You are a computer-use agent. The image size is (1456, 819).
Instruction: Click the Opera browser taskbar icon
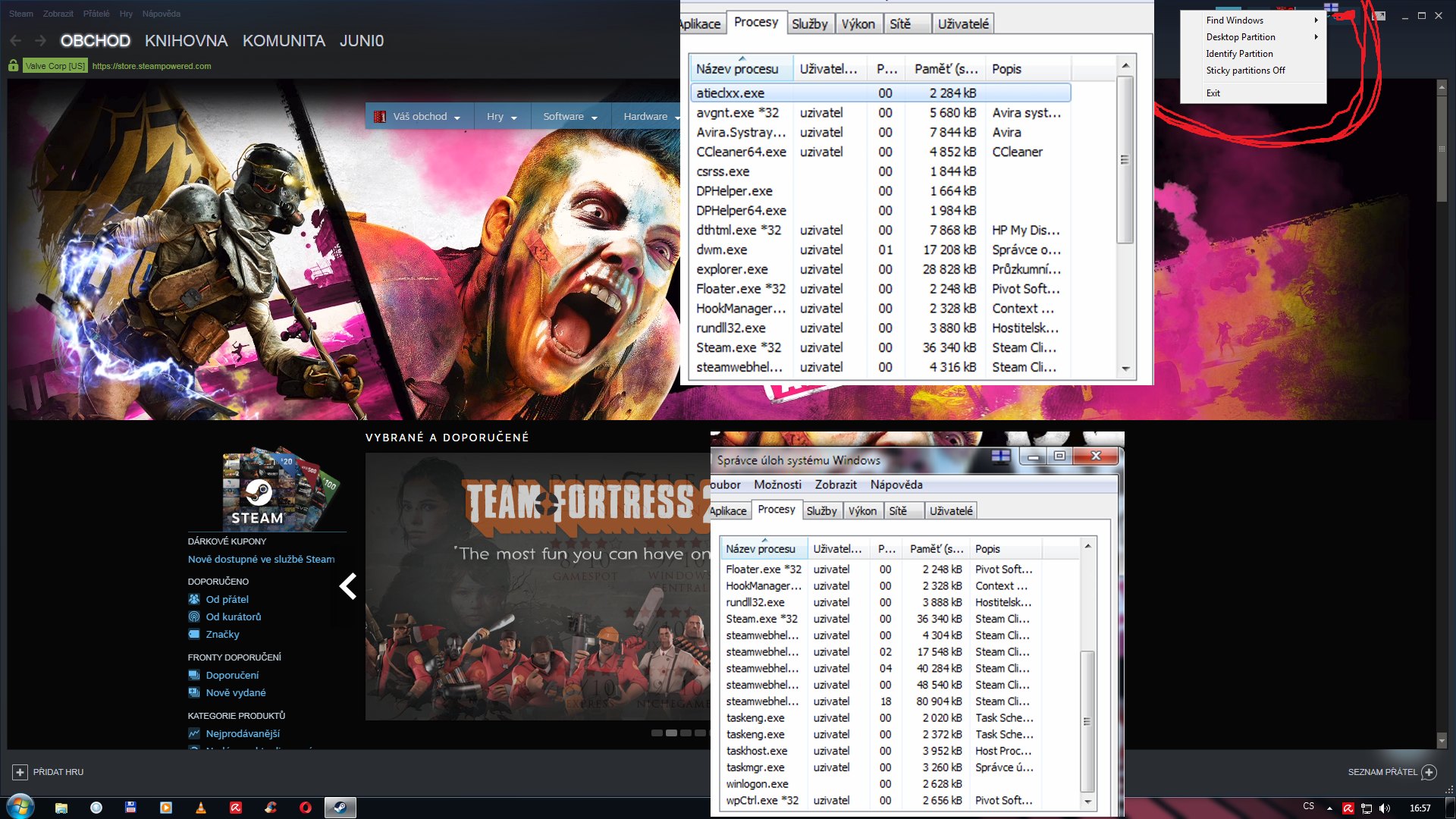[306, 808]
